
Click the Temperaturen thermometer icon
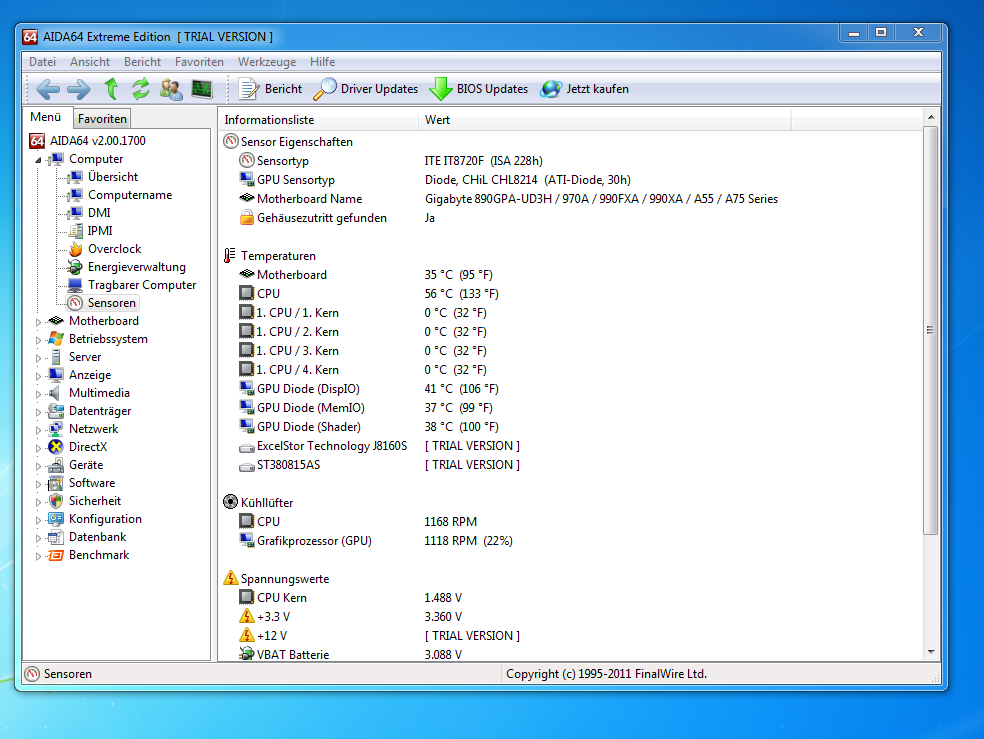tap(230, 255)
